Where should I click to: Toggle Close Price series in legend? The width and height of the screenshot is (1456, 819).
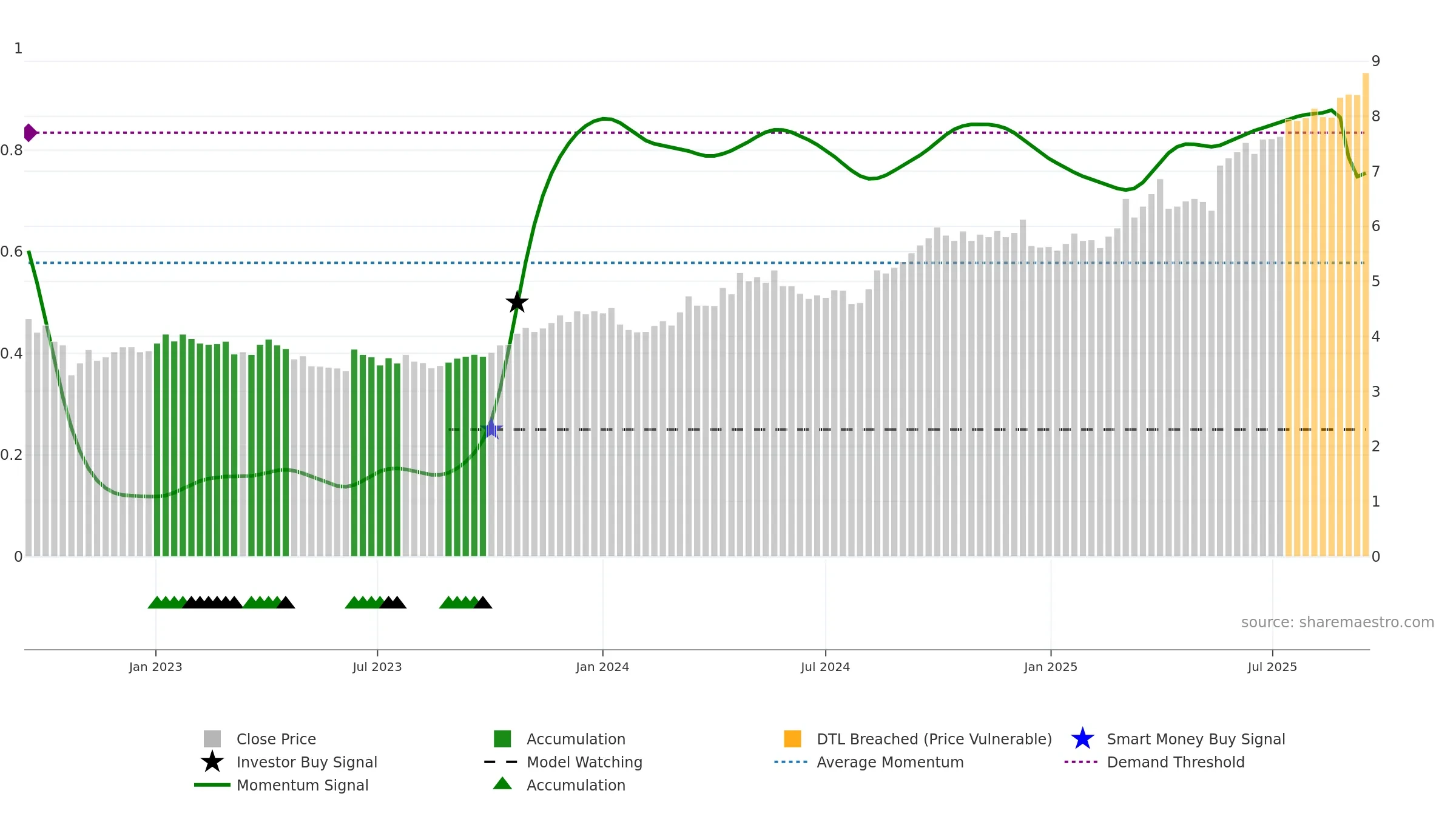coord(276,739)
